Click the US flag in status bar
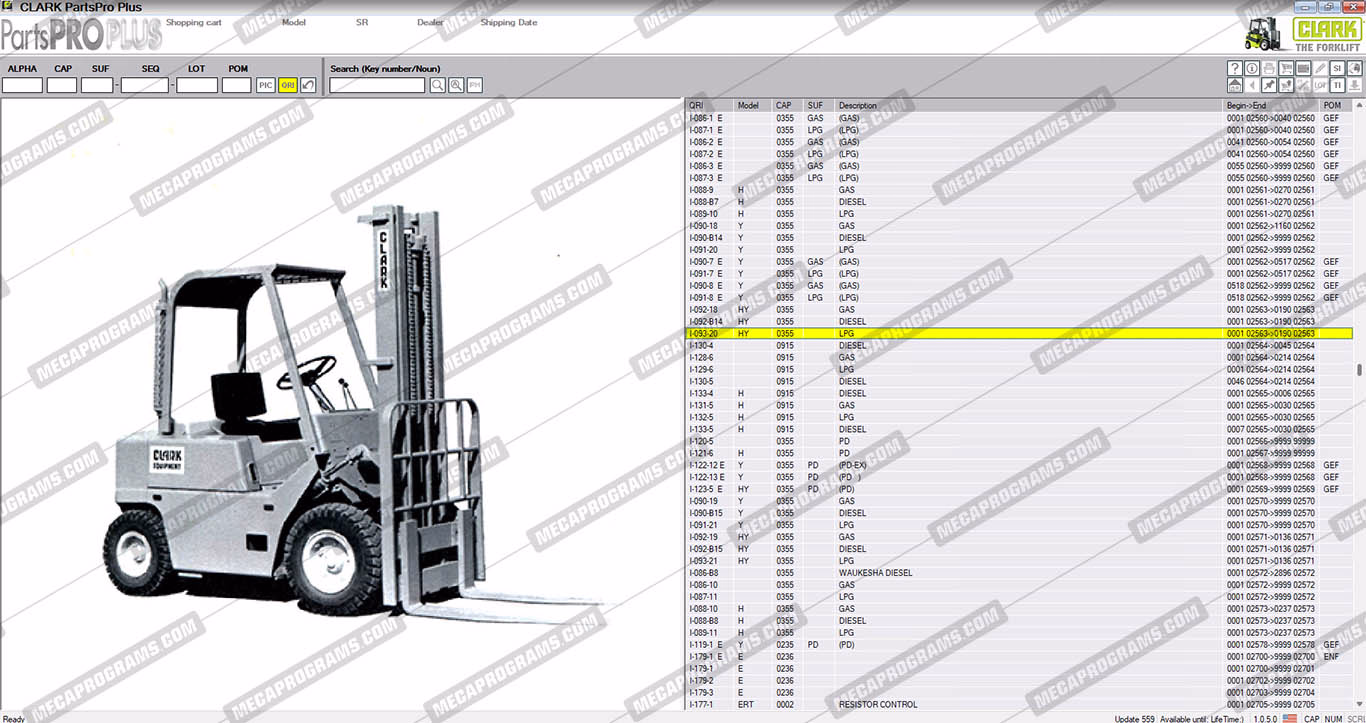Viewport: 1366px width, 723px height. (1289, 718)
